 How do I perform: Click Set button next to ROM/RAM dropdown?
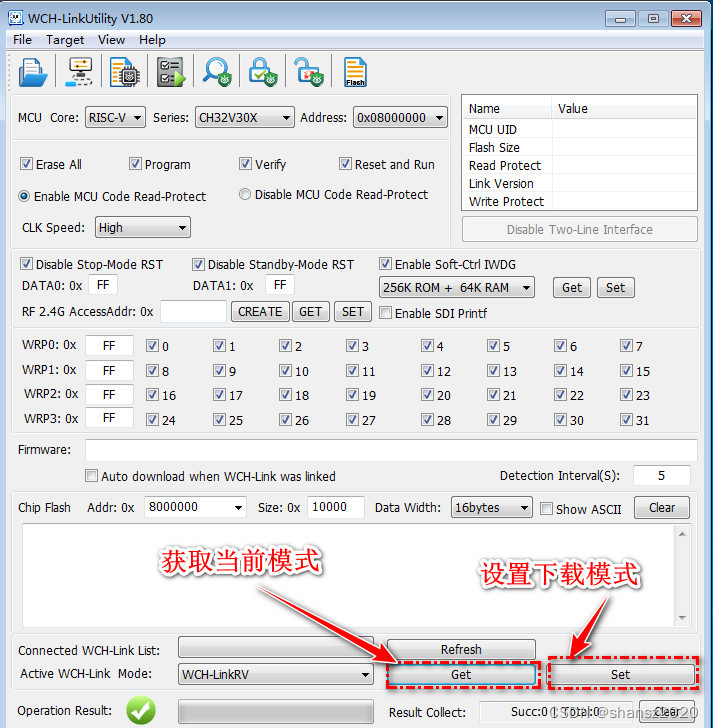(x=616, y=287)
